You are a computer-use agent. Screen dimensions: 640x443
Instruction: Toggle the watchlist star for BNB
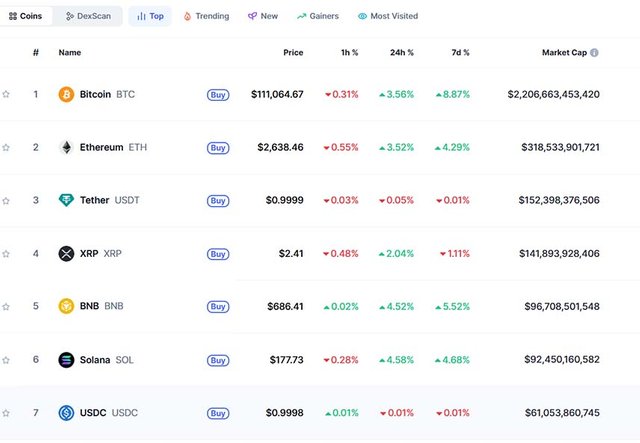6,307
